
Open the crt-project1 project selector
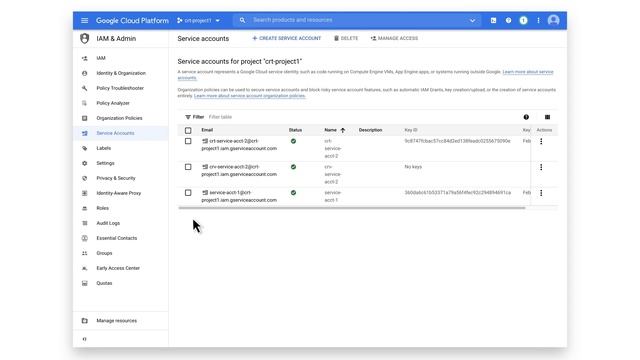tap(198, 20)
